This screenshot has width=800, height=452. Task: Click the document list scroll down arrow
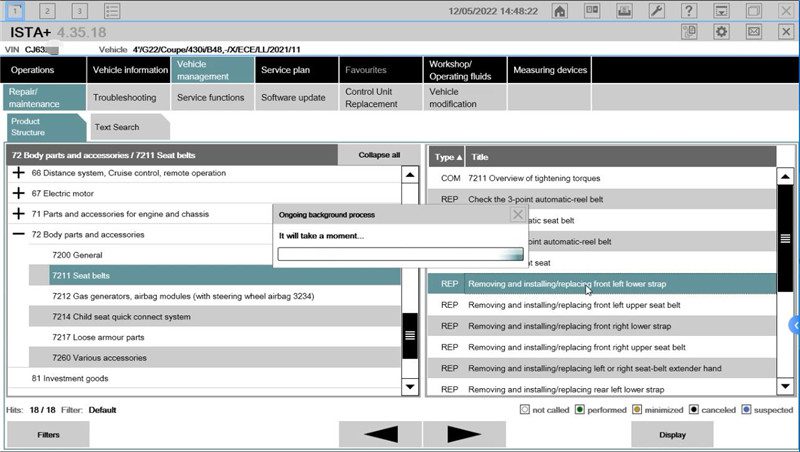coord(785,386)
